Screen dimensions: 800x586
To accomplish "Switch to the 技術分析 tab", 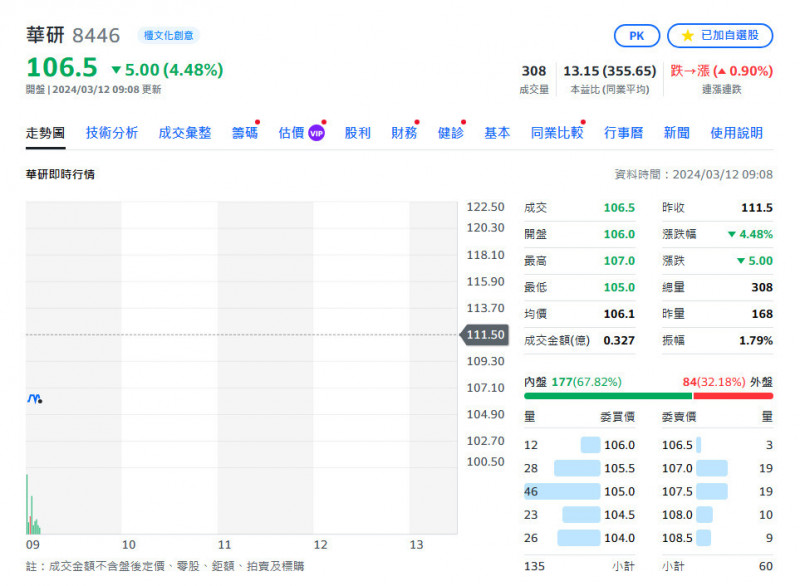I will [112, 133].
